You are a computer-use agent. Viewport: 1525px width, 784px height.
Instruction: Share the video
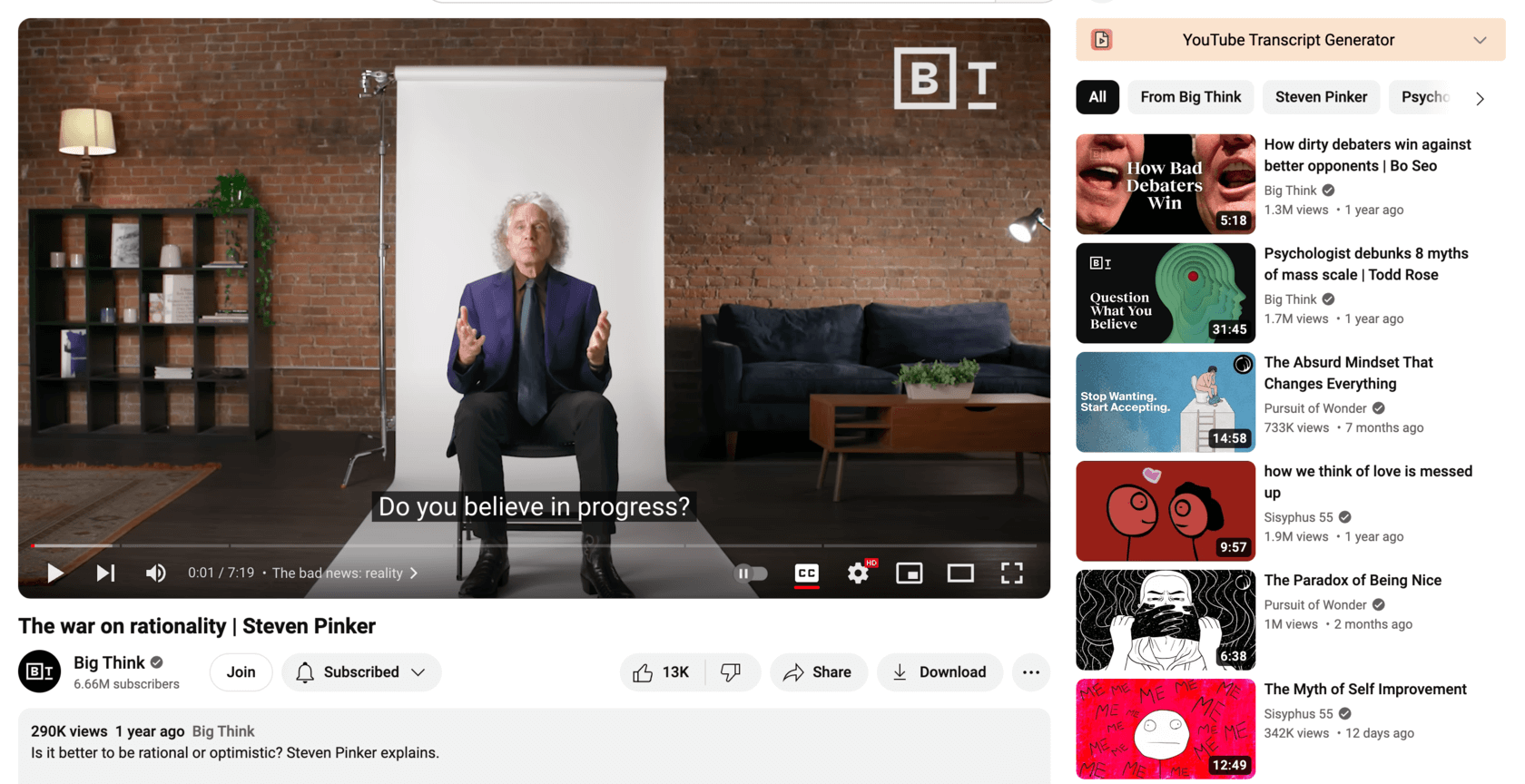tap(818, 672)
